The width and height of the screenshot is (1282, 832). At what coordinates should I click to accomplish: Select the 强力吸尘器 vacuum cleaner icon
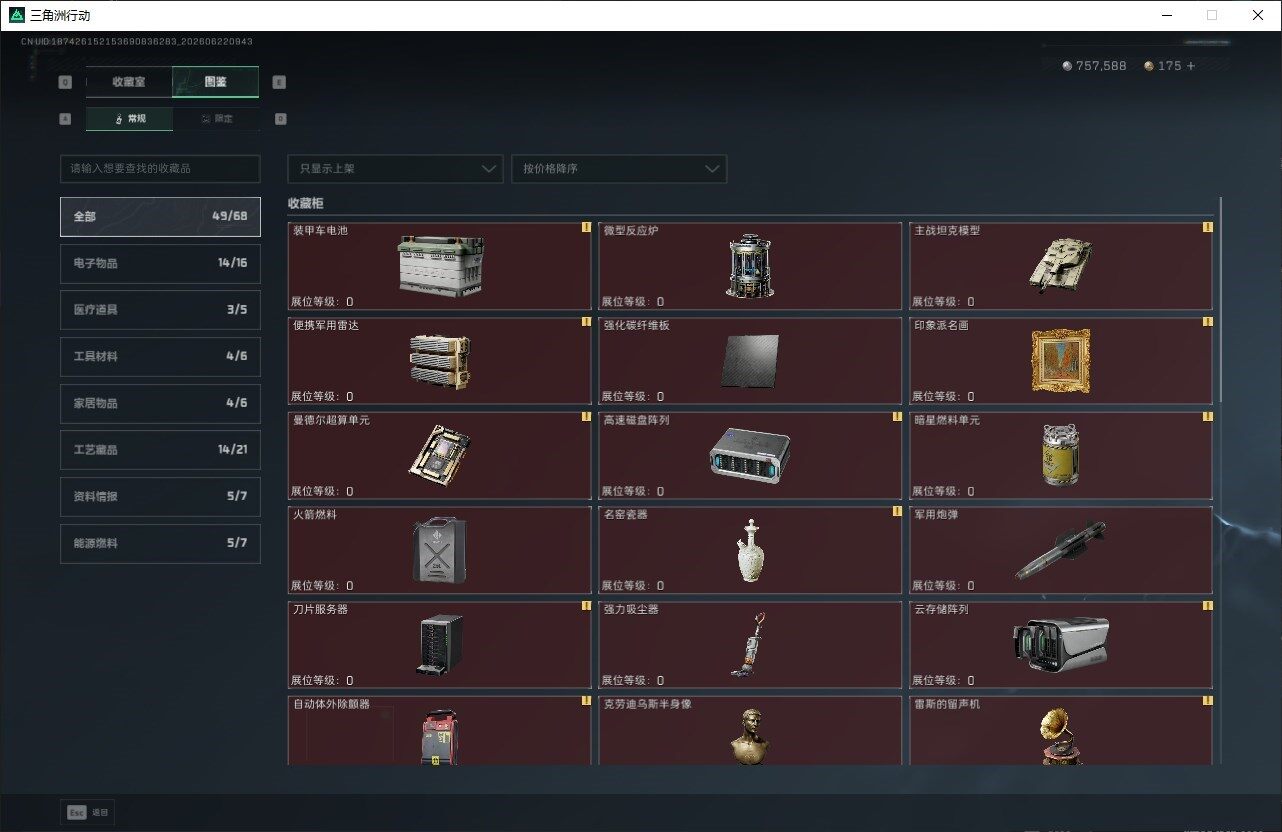click(x=750, y=645)
